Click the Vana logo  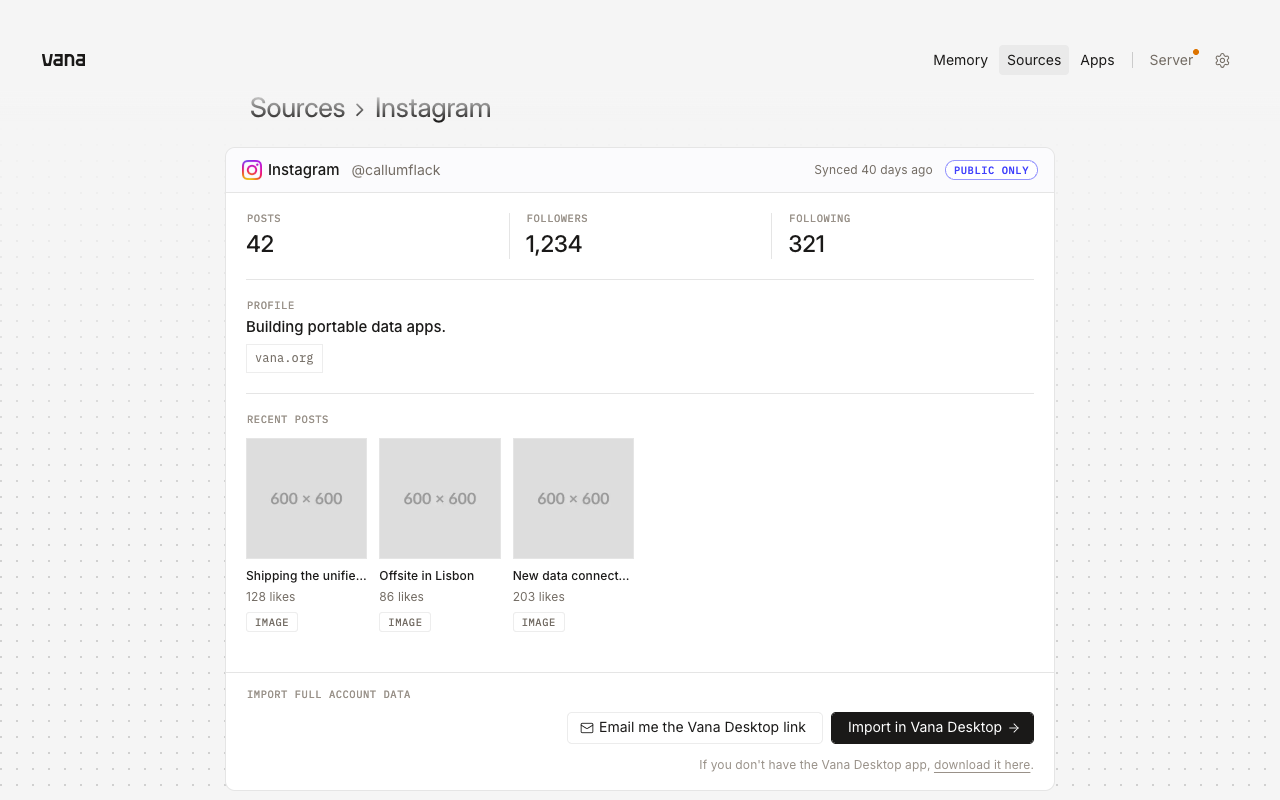coord(63,60)
